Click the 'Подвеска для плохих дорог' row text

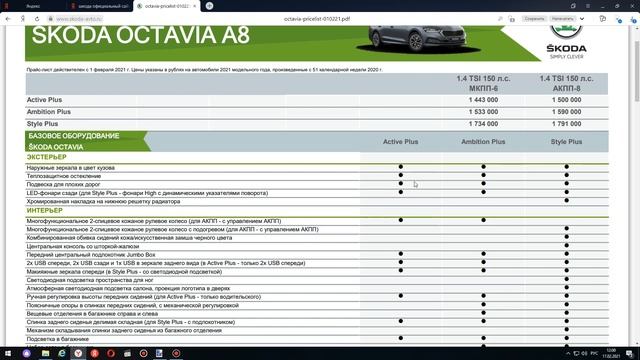[63, 184]
